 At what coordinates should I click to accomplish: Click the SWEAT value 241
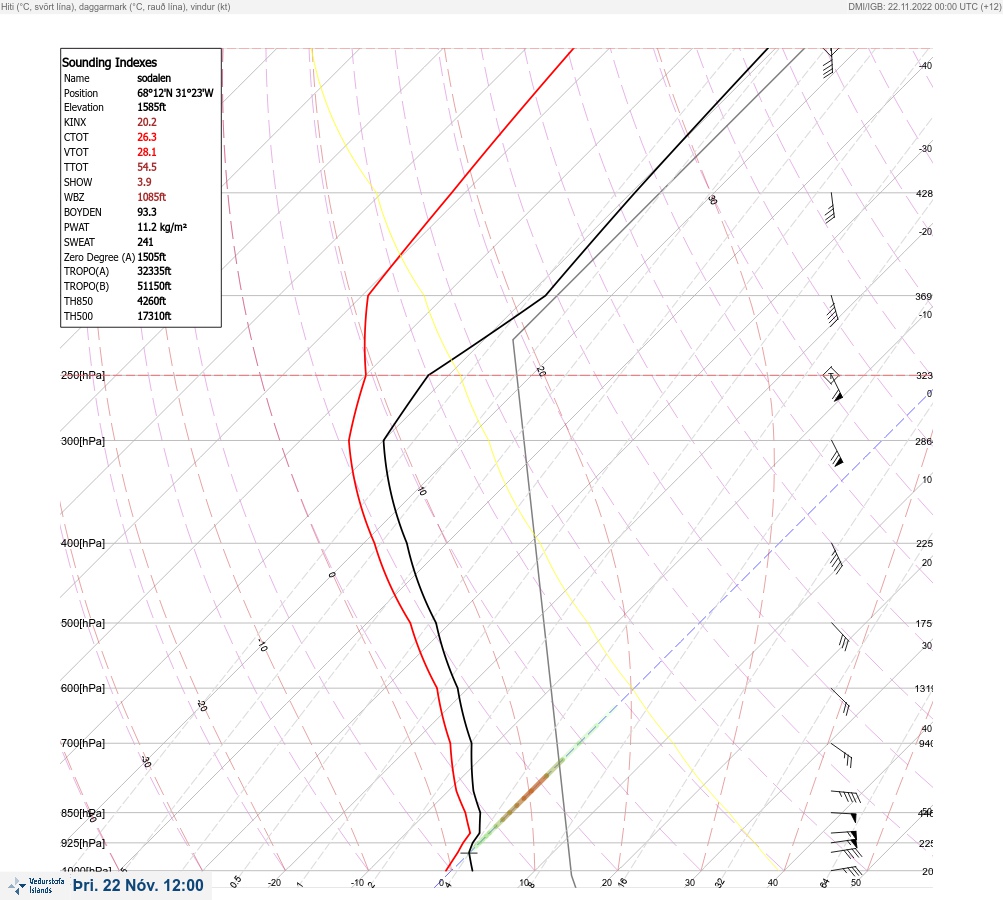coord(145,242)
